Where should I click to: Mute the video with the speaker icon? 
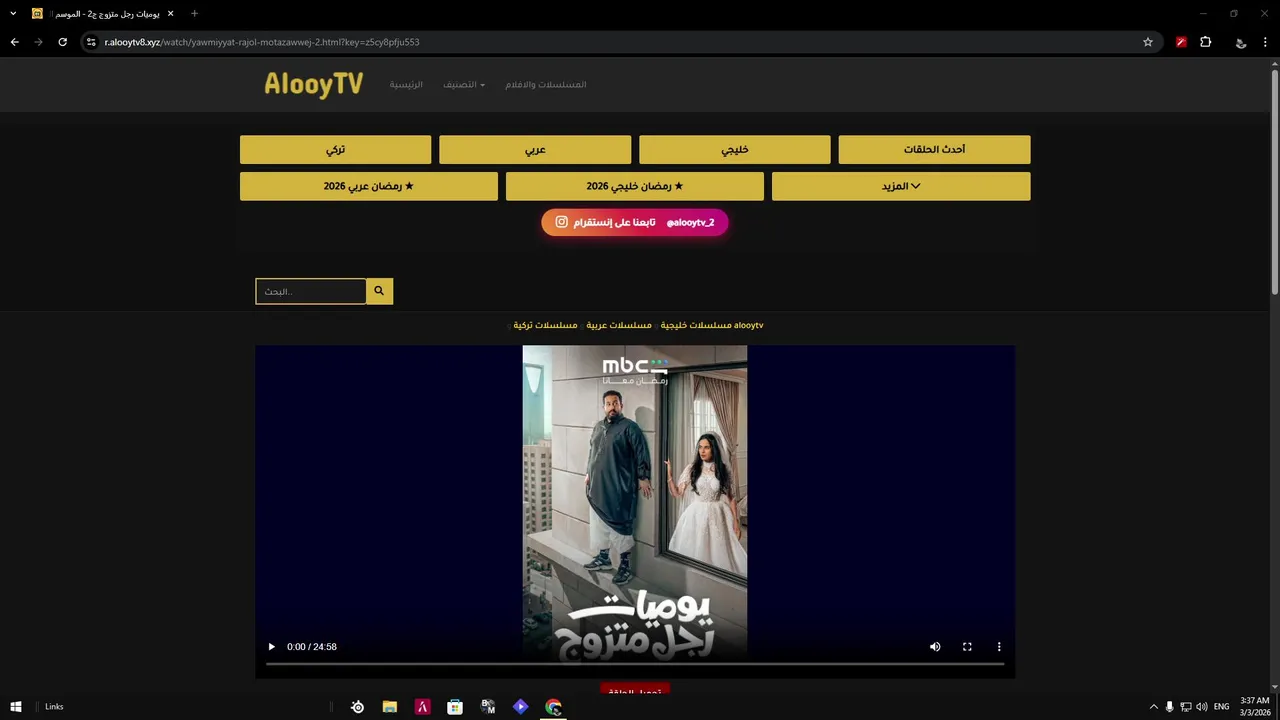935,647
